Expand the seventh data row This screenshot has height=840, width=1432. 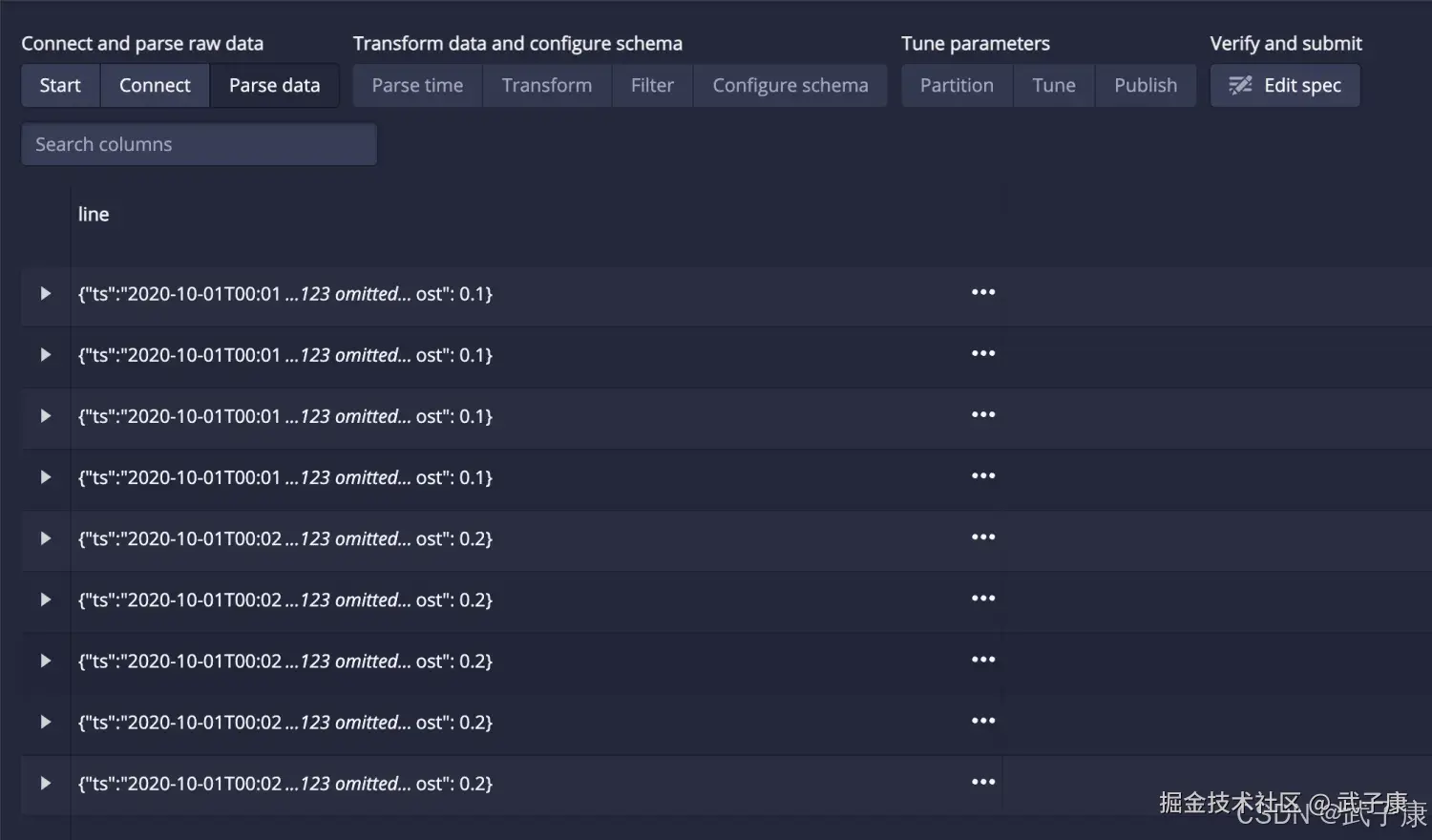45,661
